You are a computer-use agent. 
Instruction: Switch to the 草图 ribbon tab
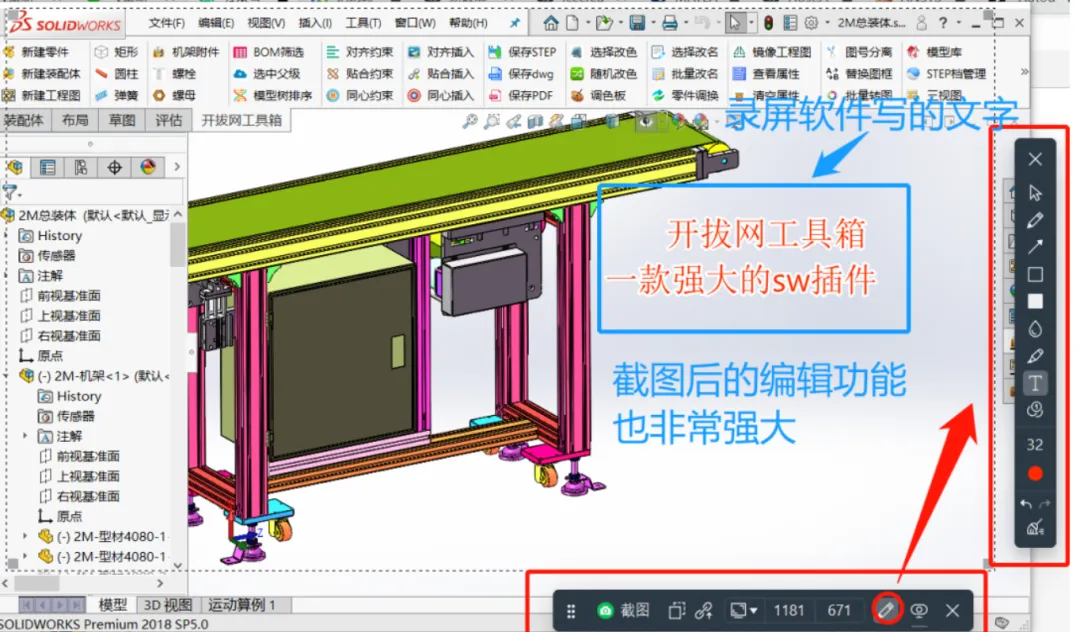[x=122, y=120]
